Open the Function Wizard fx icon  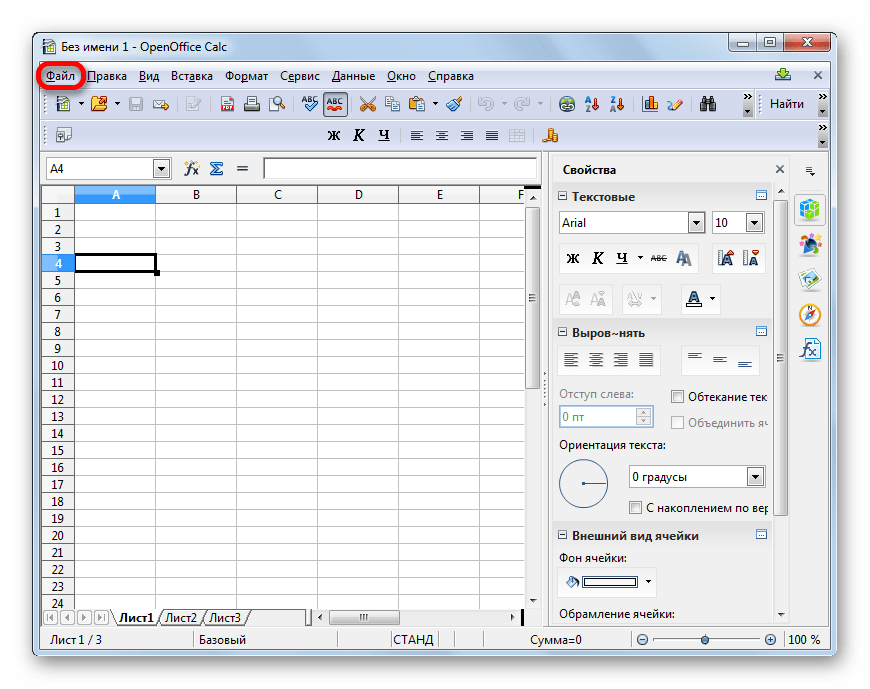191,169
